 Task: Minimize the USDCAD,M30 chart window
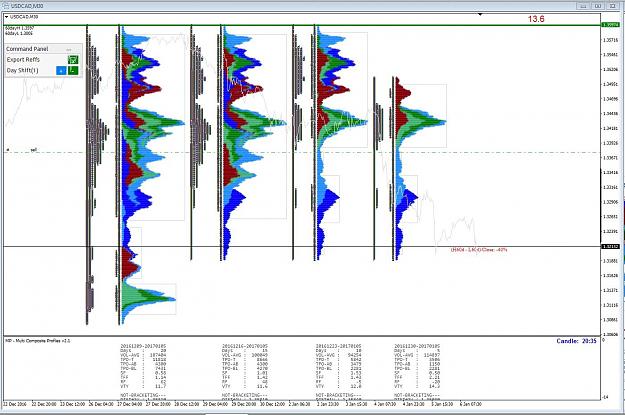[583, 6]
